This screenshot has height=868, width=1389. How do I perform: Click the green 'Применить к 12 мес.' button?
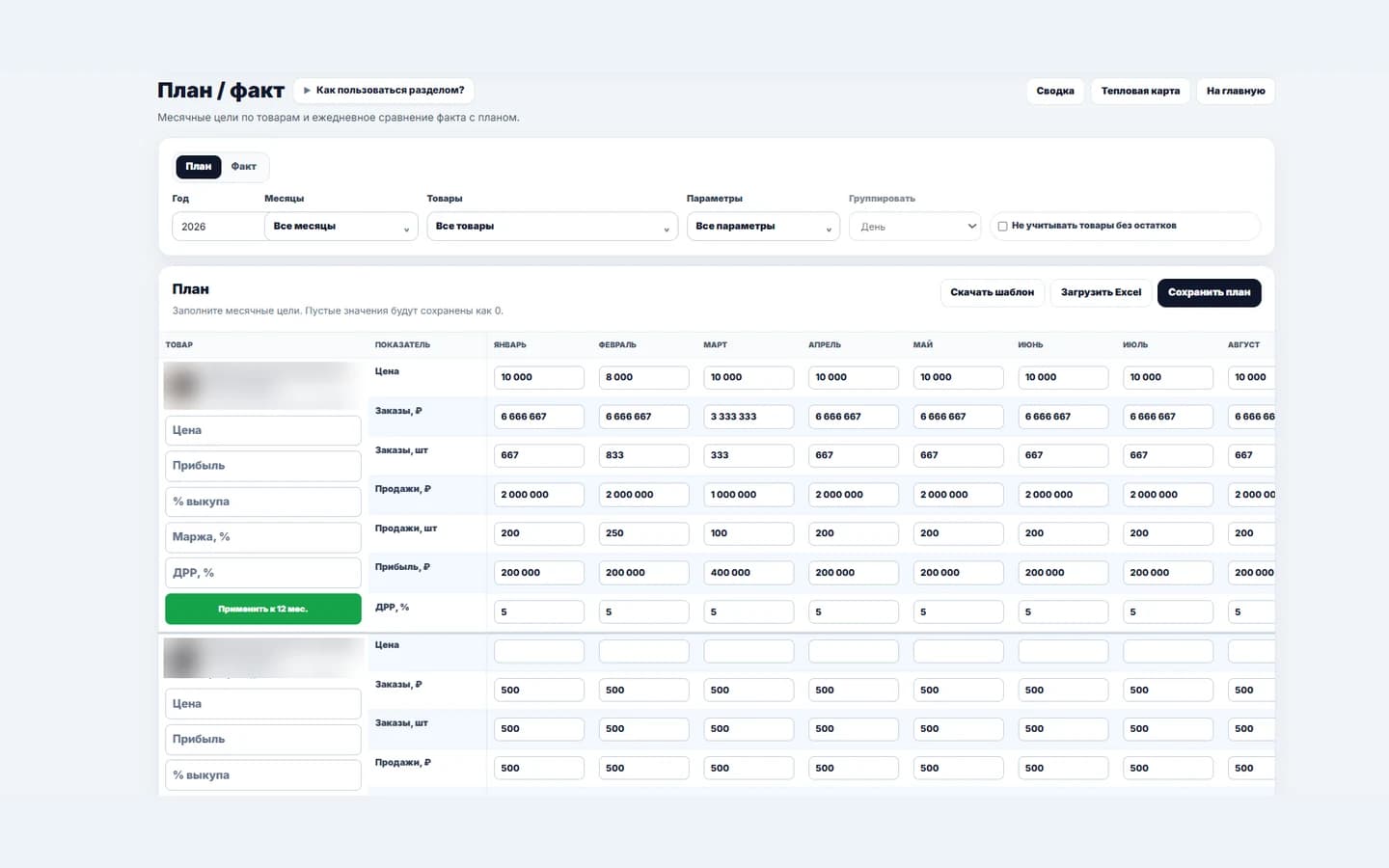click(263, 610)
